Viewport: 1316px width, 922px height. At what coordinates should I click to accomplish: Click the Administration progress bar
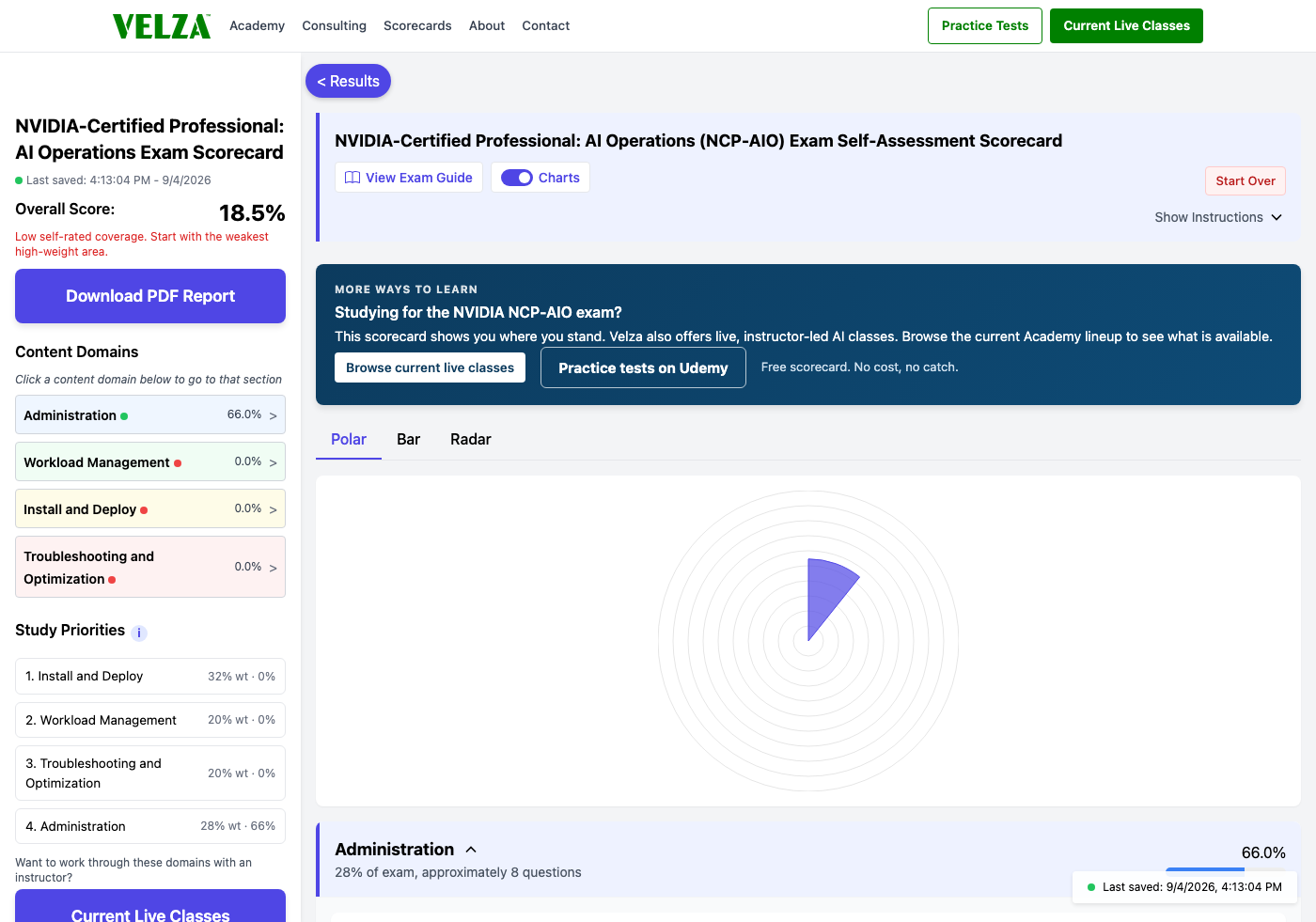click(x=1226, y=869)
